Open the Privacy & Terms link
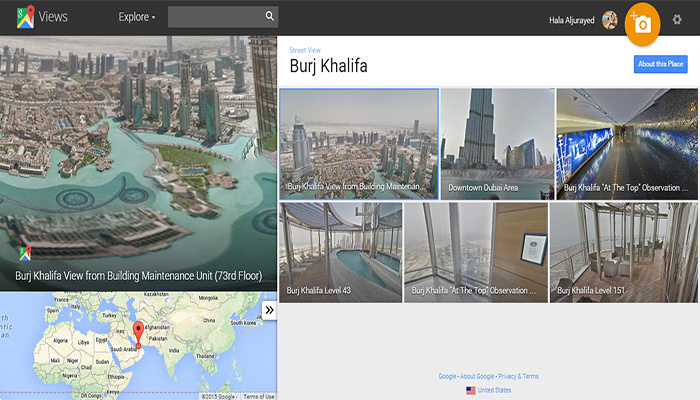The height and width of the screenshot is (400, 700). click(517, 376)
